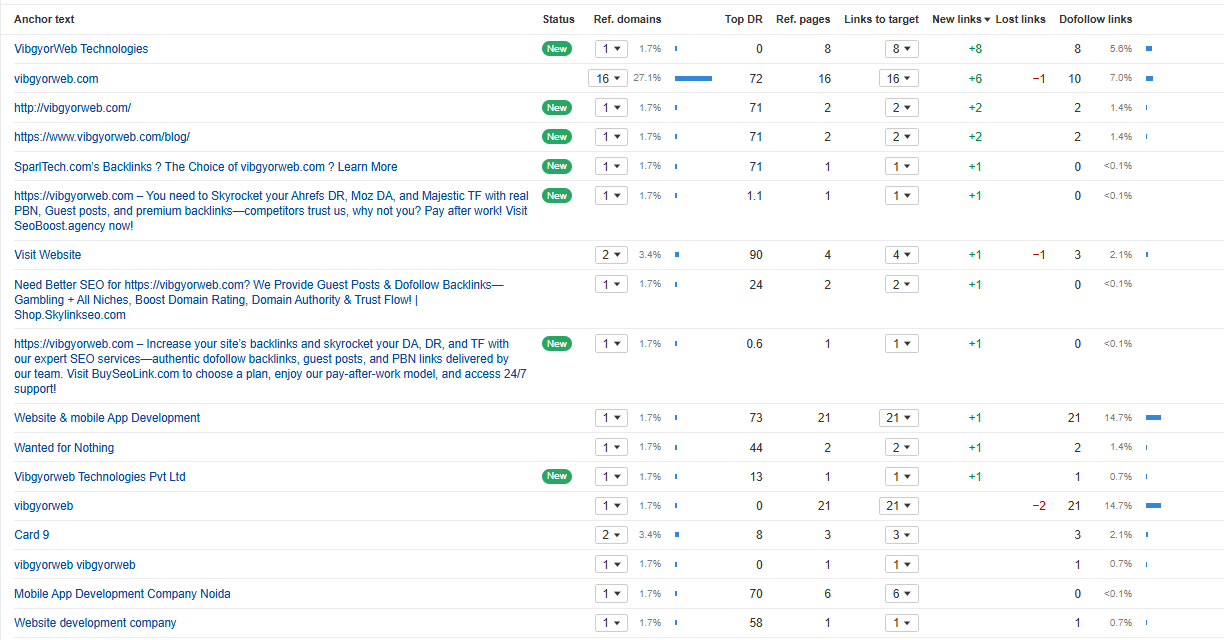
Task: Click the 27.1% ref domains bar for vibgyorweb.com
Action: pos(693,78)
